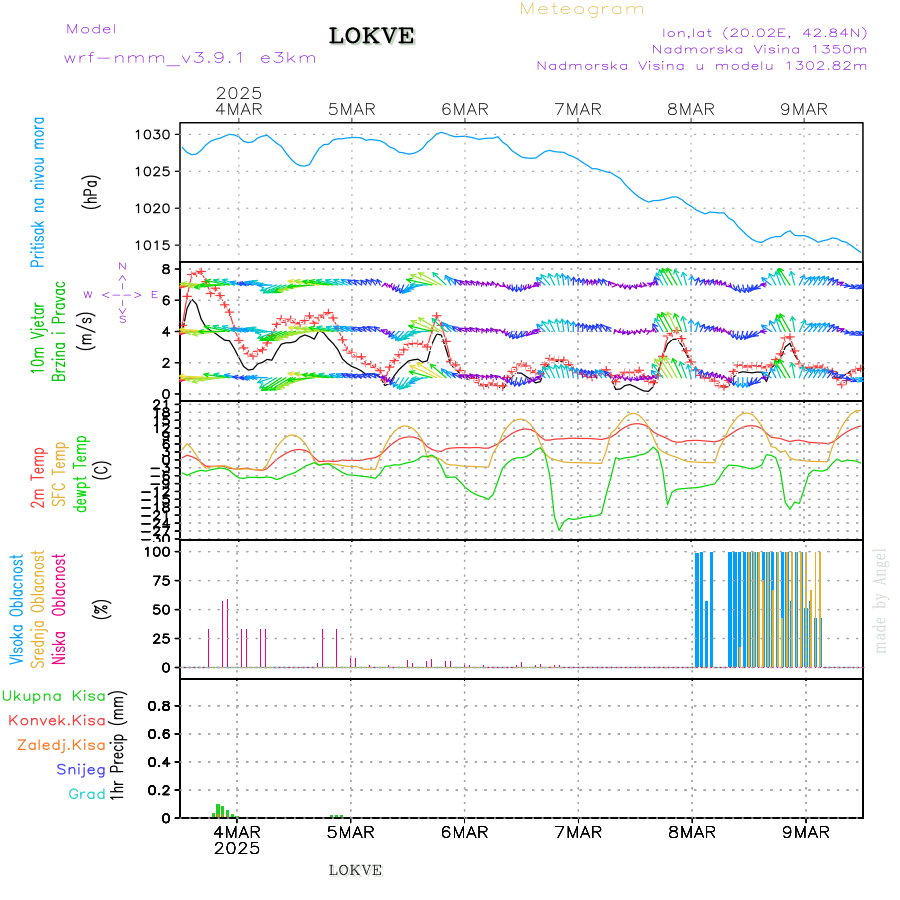The height and width of the screenshot is (900, 900).
Task: Click the blue Visoka Oblacnost label
Action: tap(17, 608)
